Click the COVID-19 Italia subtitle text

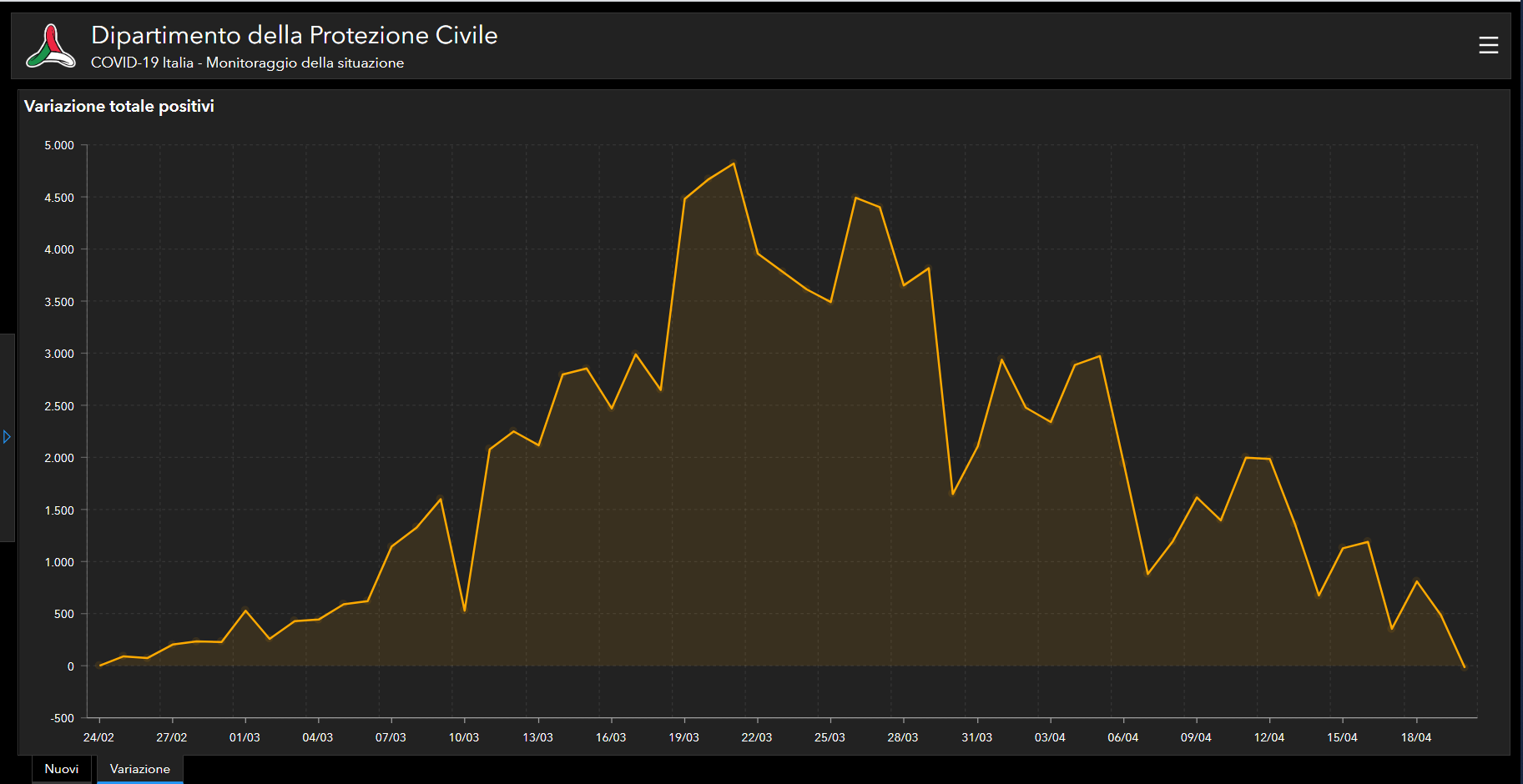tap(247, 63)
